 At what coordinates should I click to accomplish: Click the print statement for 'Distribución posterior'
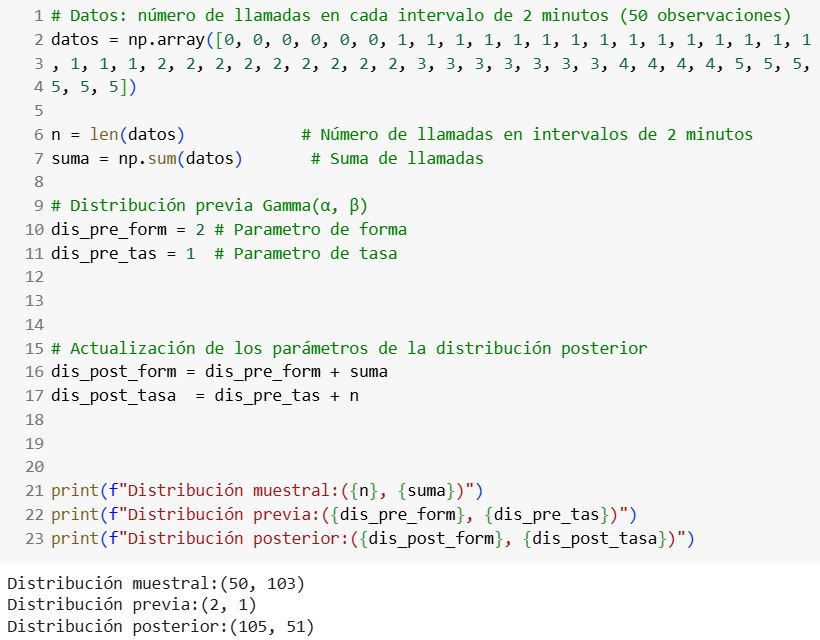[x=372, y=539]
